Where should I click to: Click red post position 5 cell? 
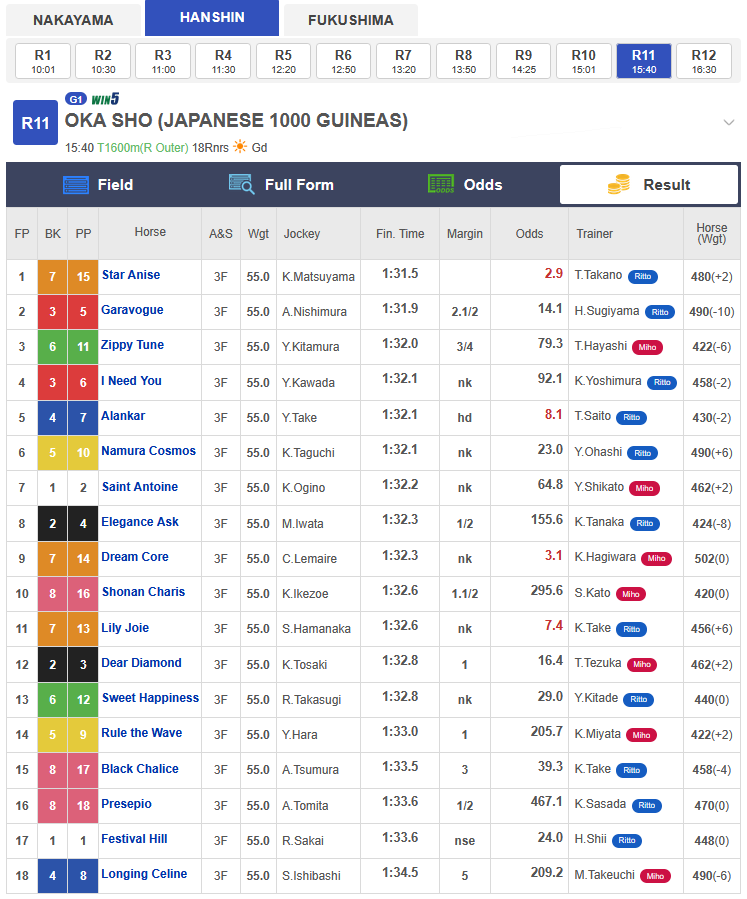point(83,312)
